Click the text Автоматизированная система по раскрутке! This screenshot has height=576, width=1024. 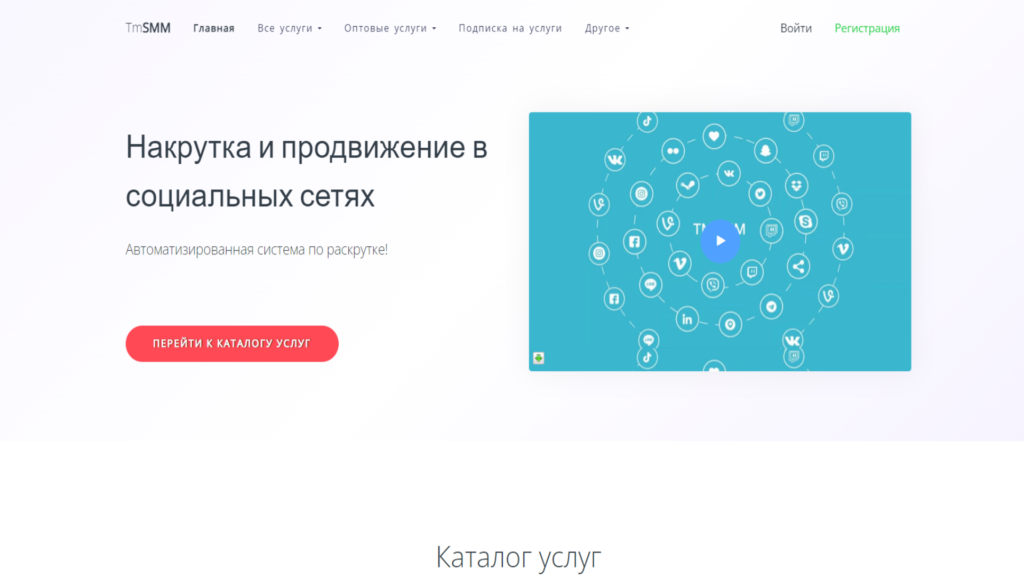(x=257, y=249)
